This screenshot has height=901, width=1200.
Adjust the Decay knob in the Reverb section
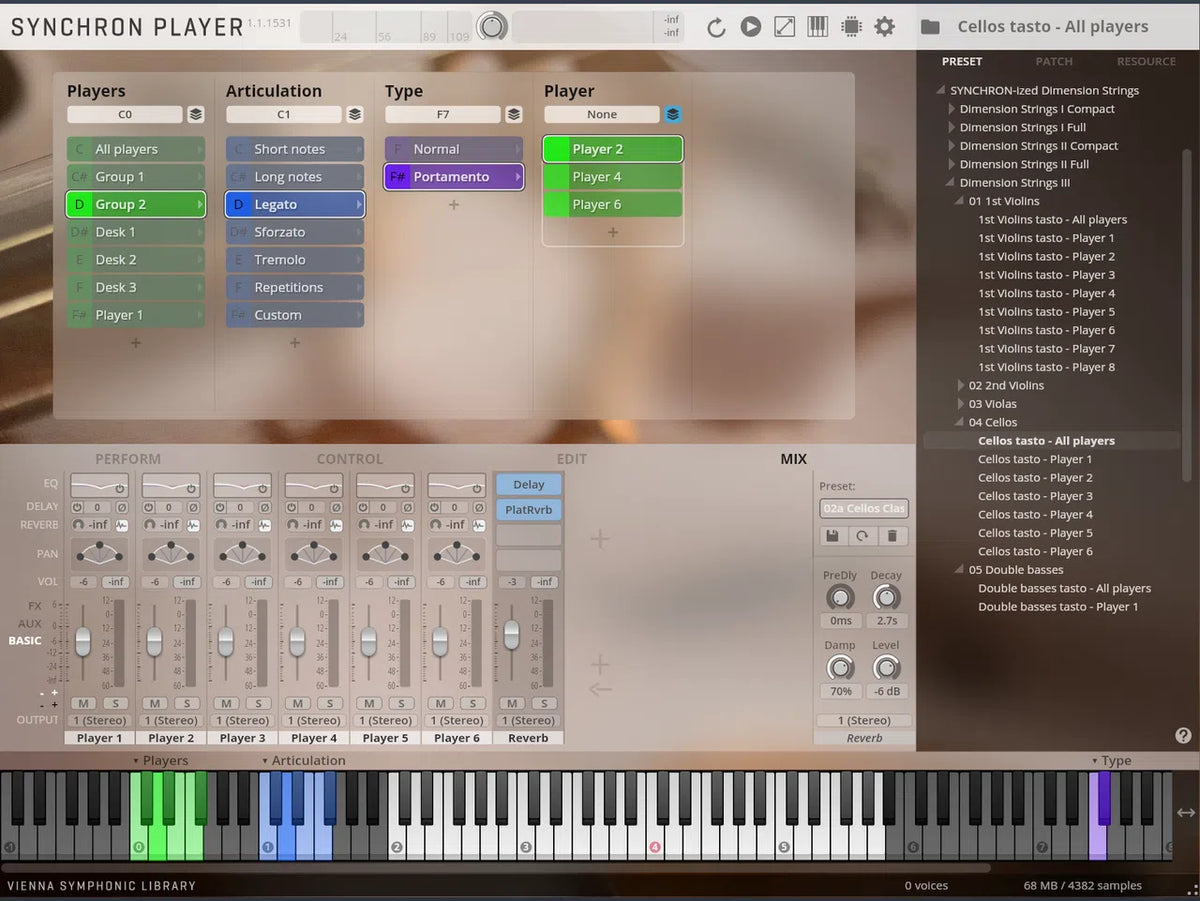point(886,598)
